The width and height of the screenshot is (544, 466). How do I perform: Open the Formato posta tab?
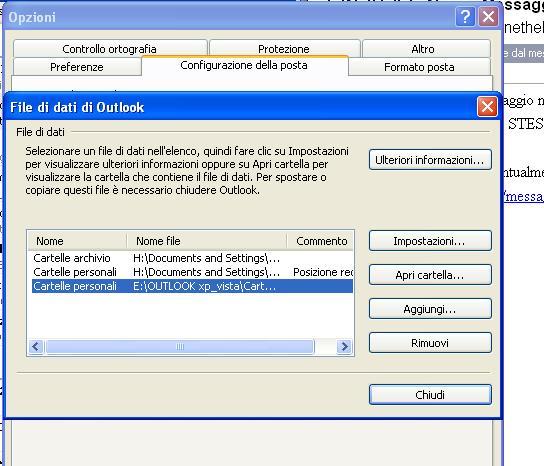419,67
